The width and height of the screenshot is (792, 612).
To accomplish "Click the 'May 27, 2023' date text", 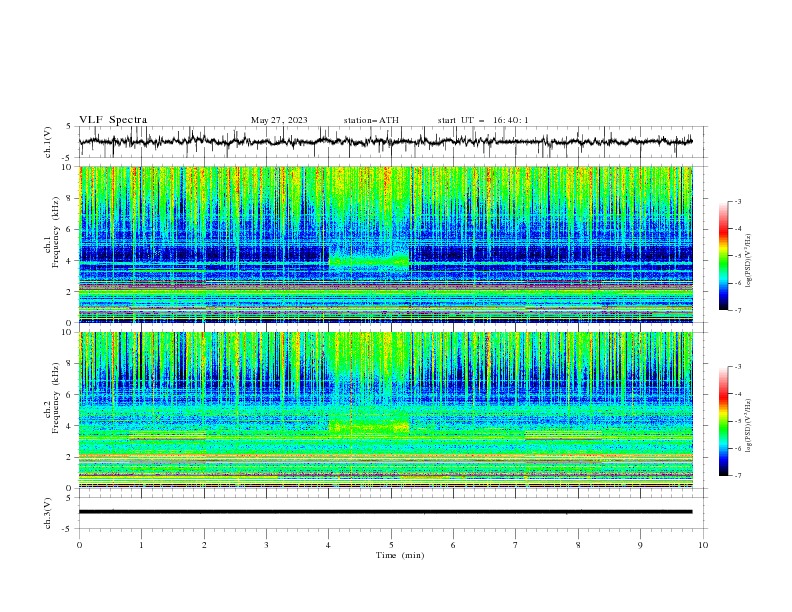I will [279, 120].
